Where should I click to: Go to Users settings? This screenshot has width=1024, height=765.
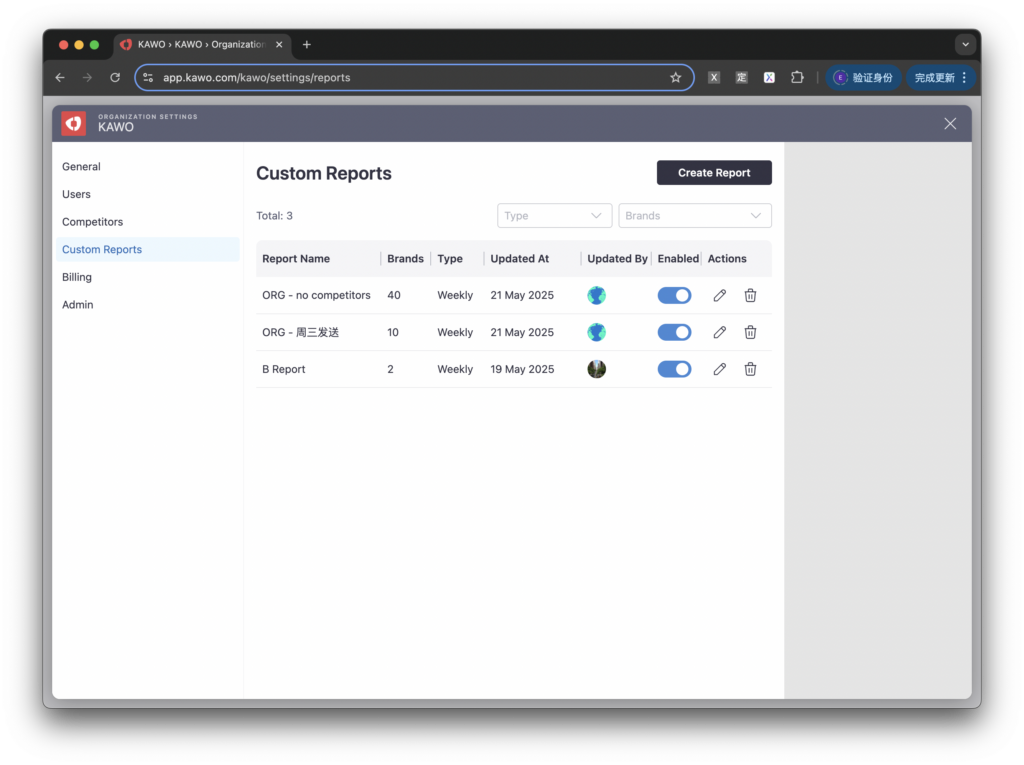[77, 195]
